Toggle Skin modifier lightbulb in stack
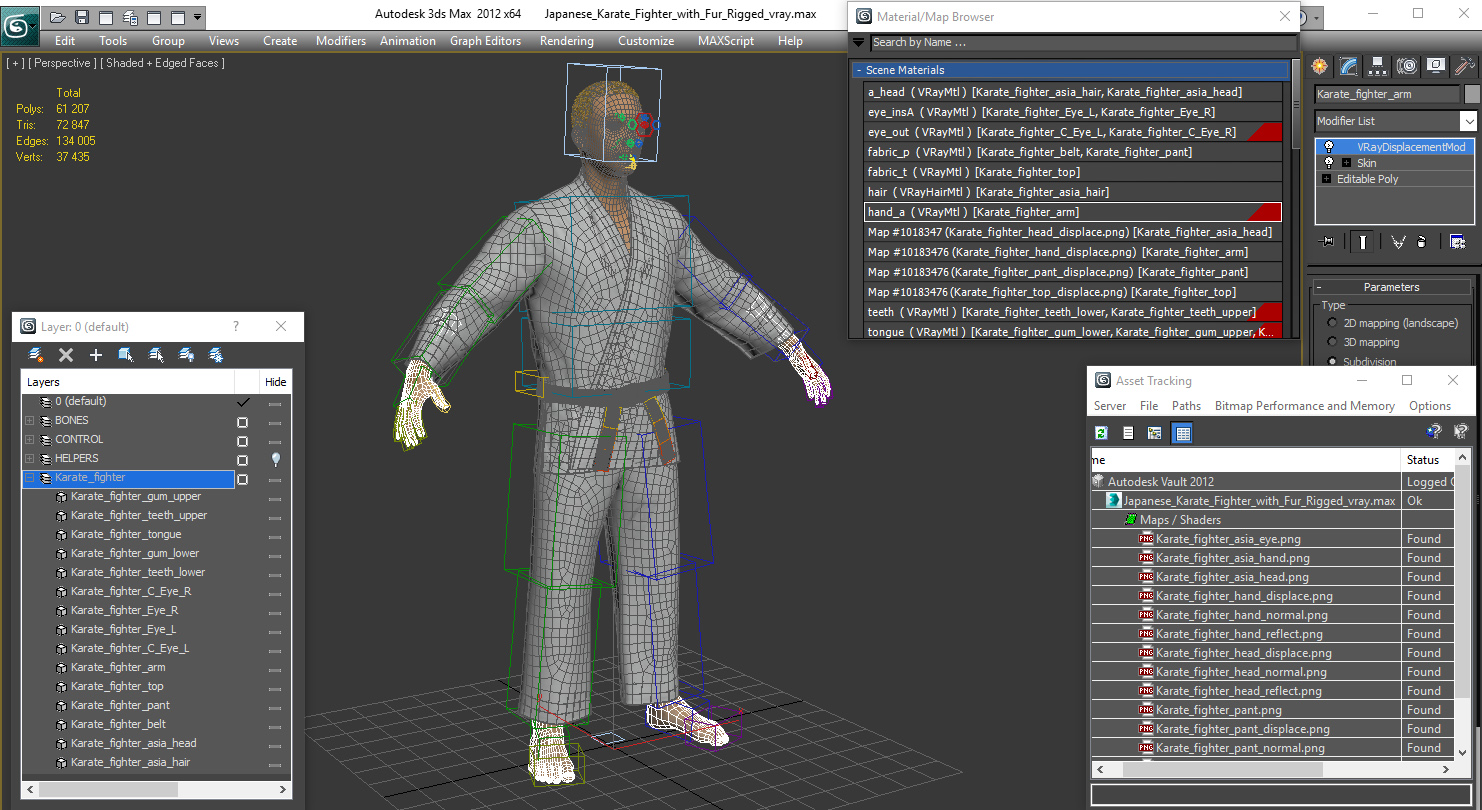Image resolution: width=1482 pixels, height=810 pixels. [x=1328, y=163]
